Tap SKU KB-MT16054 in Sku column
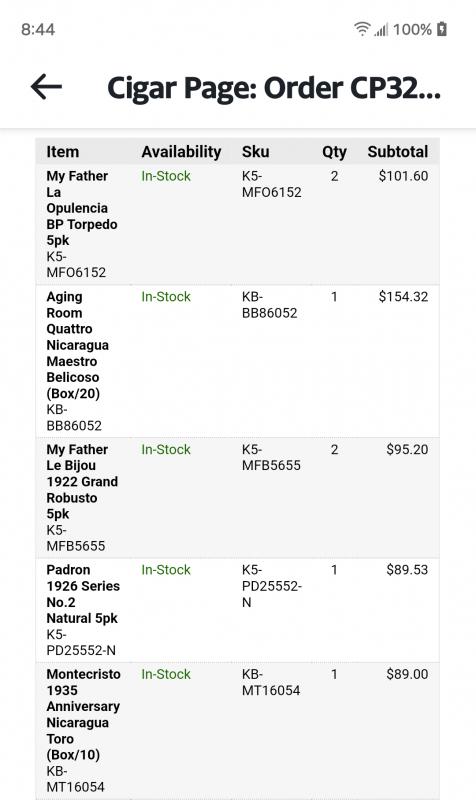The width and height of the screenshot is (476, 800). click(271, 682)
